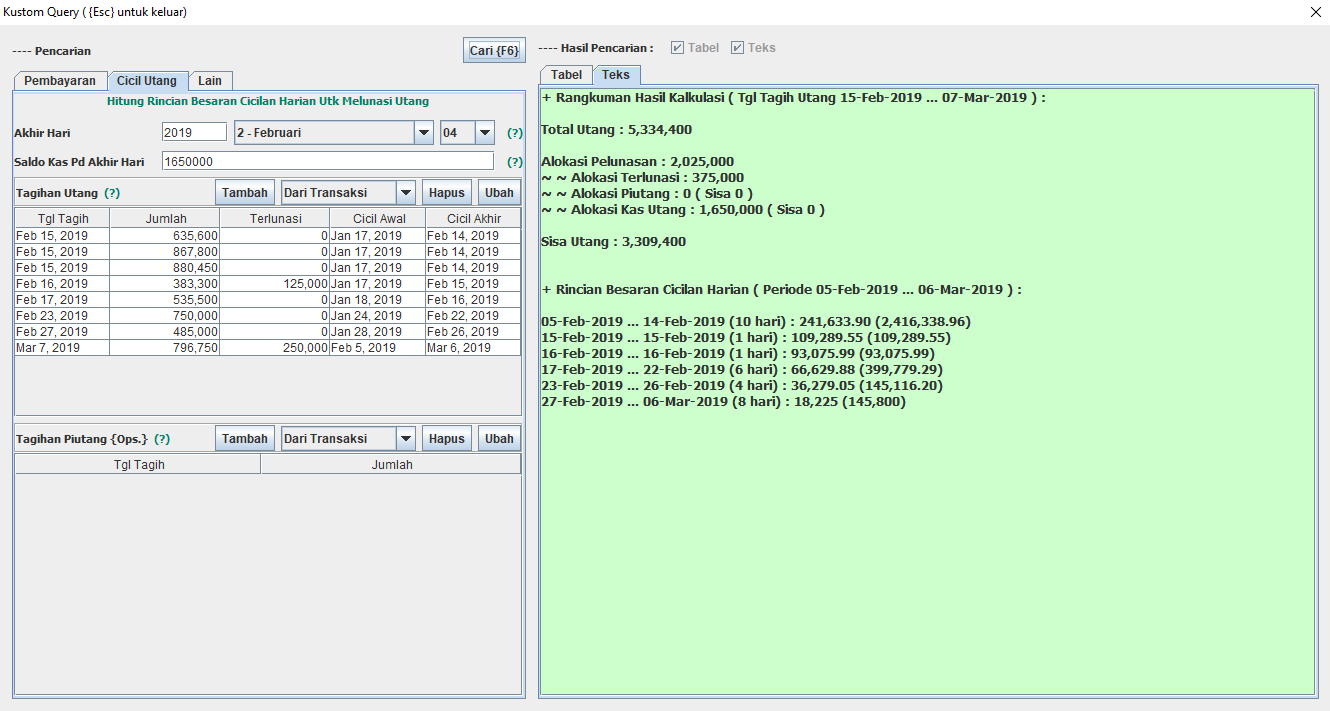The image size is (1330, 711).
Task: Expand Dari Transaksi dropdown in Tagihan Piutang
Action: 405,439
